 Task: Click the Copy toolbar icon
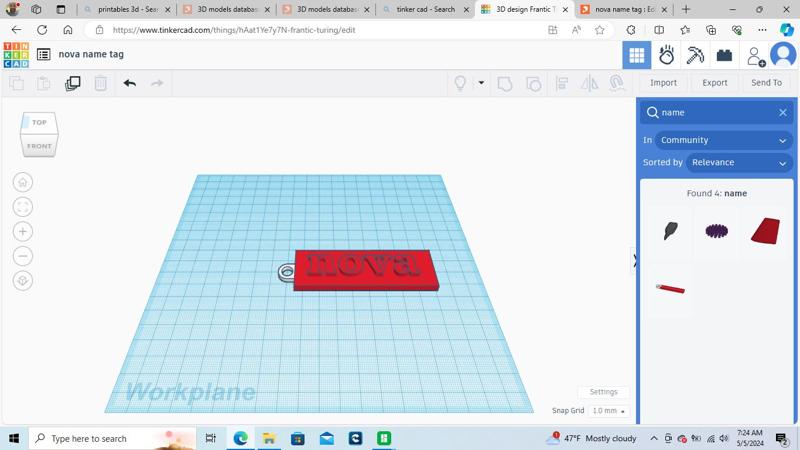tap(17, 83)
